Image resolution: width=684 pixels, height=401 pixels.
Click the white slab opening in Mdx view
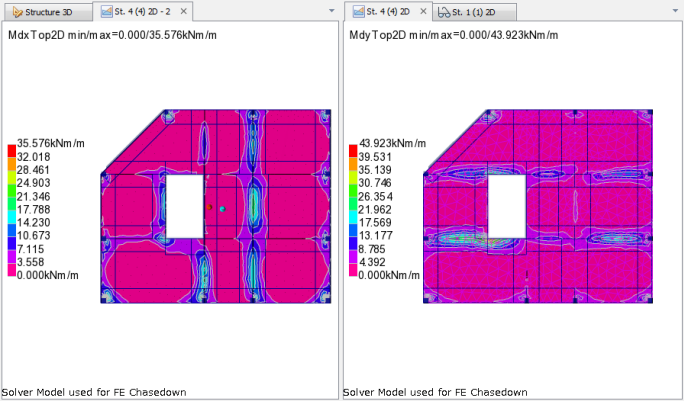click(x=185, y=206)
